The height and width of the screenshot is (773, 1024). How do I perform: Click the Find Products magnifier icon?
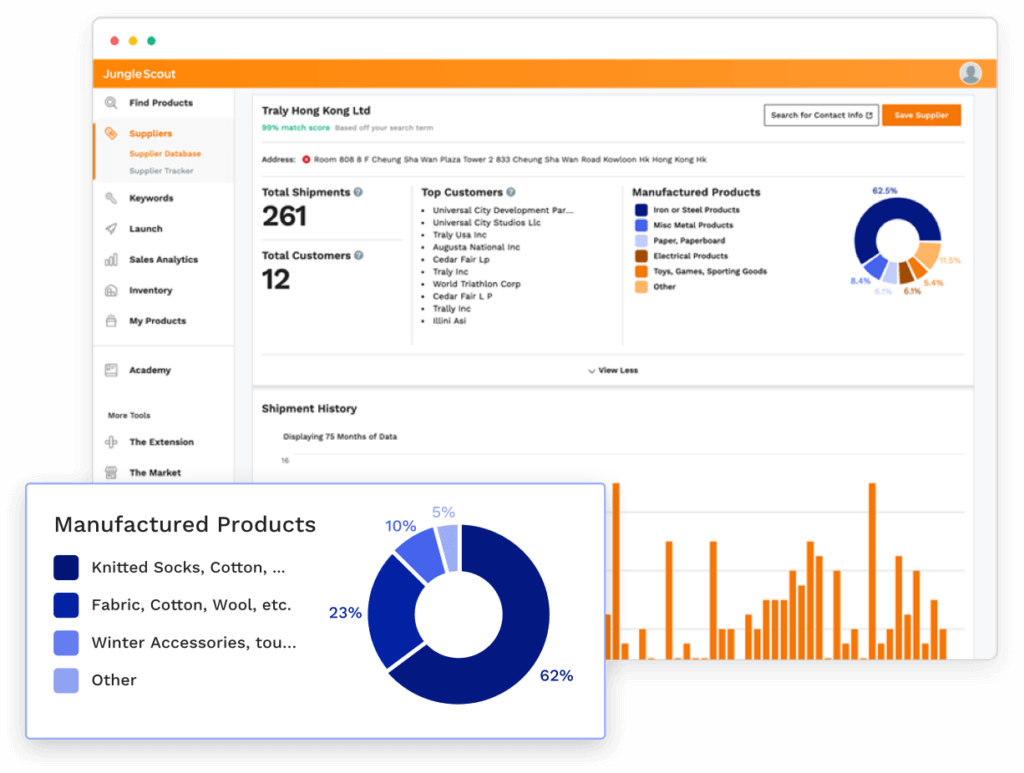point(111,103)
